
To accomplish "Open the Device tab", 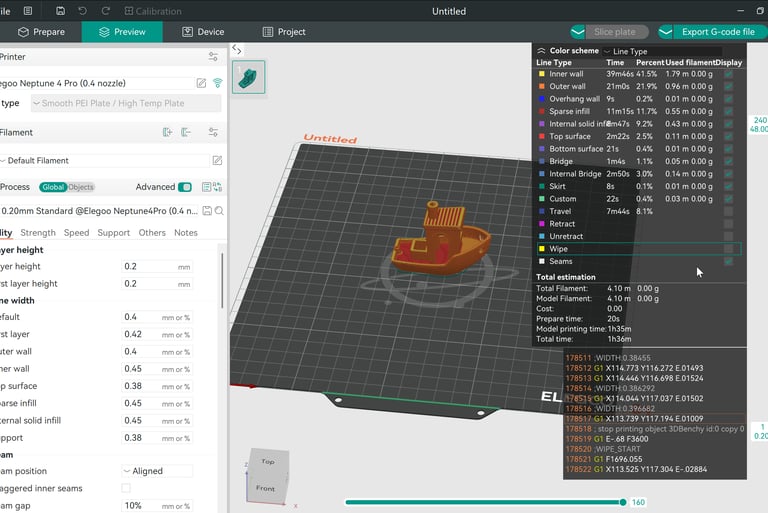I will (x=203, y=32).
